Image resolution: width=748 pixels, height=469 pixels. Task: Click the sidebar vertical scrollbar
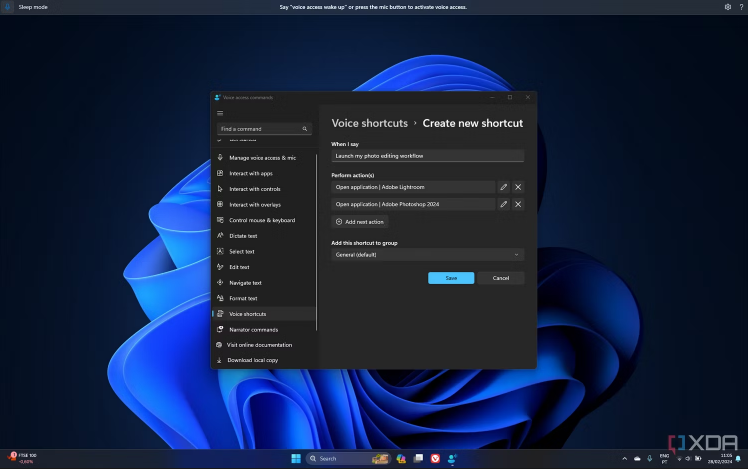[316, 242]
